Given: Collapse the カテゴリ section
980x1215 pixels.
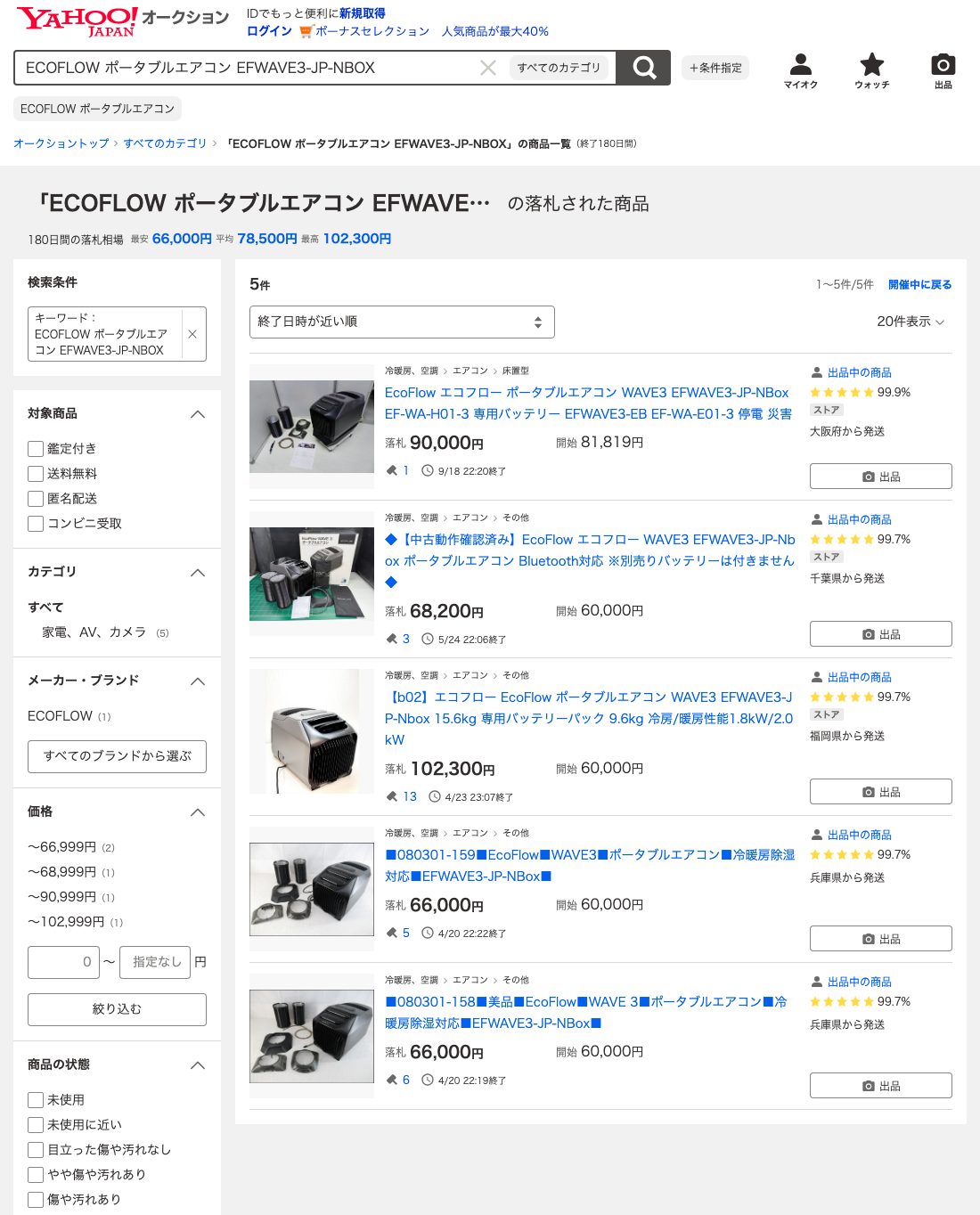Looking at the screenshot, I should (x=198, y=573).
